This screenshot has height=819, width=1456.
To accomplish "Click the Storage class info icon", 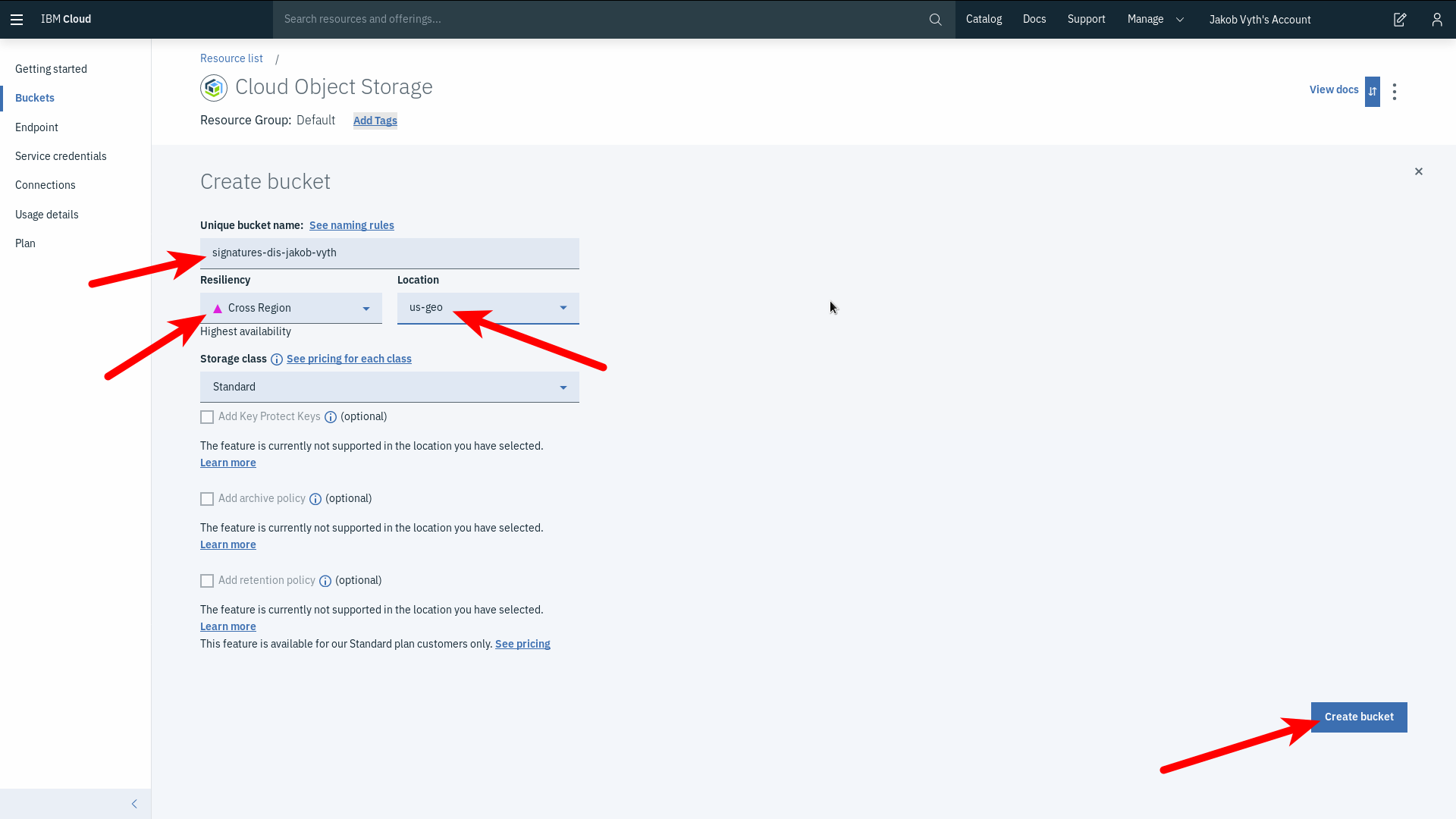I will point(277,359).
